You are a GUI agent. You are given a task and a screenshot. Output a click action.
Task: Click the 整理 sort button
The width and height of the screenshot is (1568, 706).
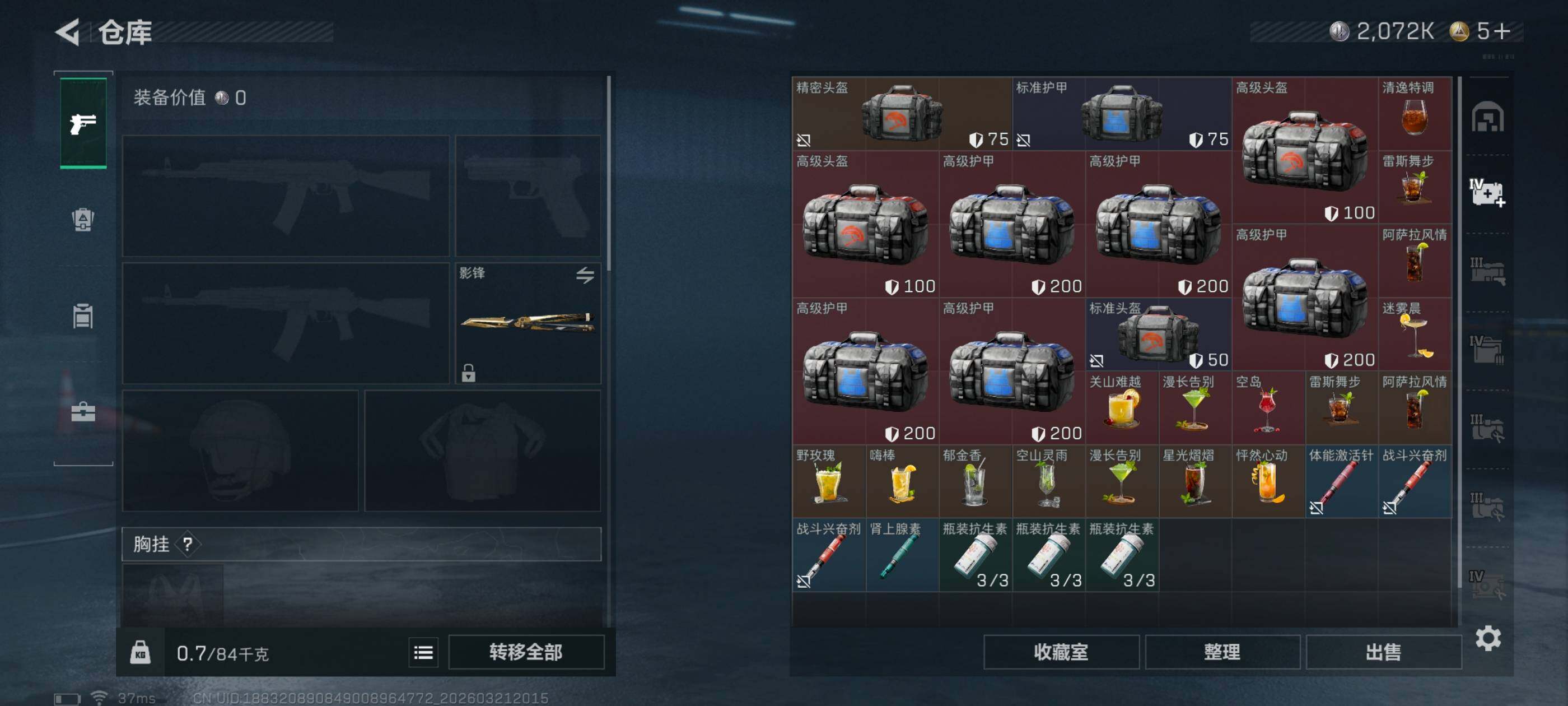click(x=1222, y=652)
